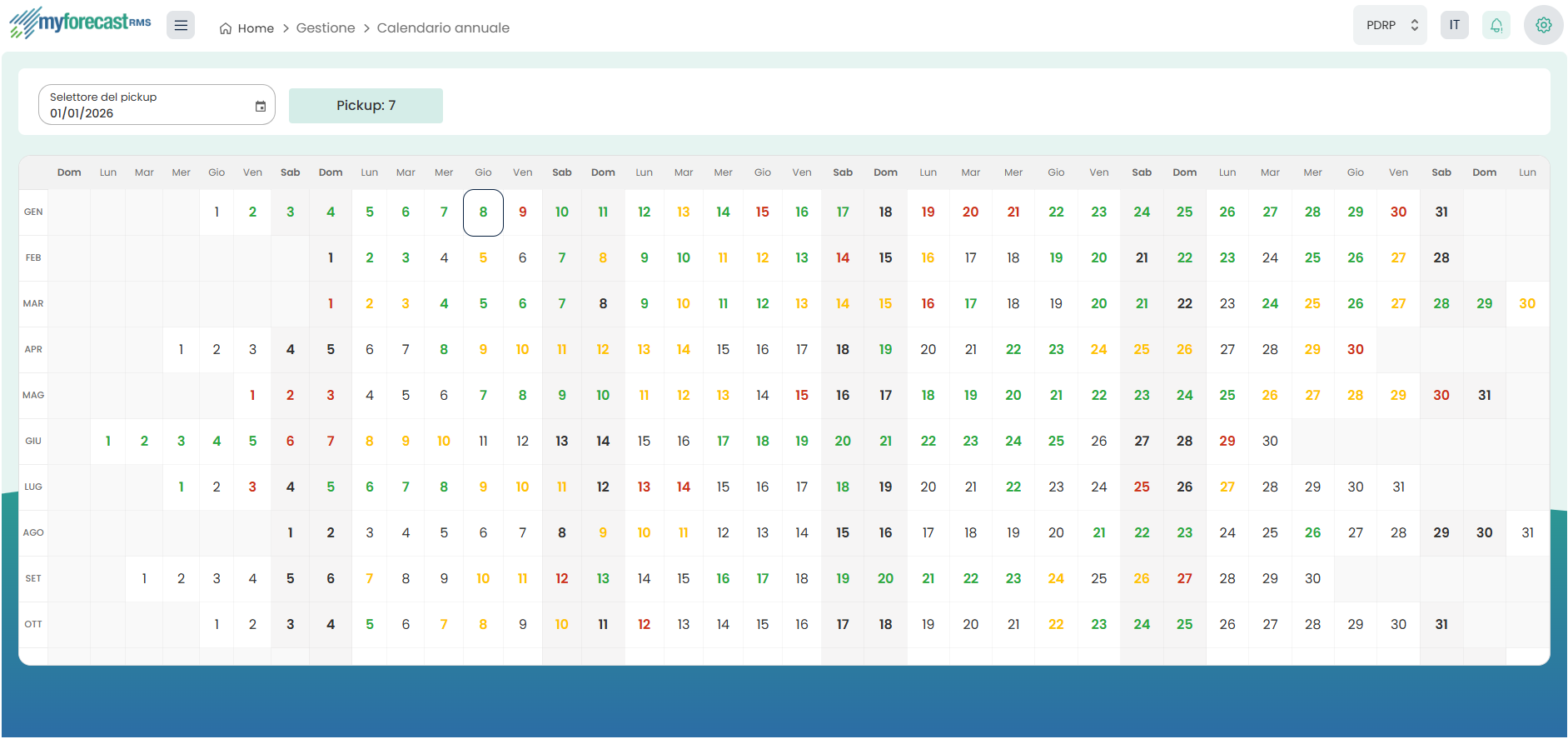Select May 15 in the MAG row

802,396
